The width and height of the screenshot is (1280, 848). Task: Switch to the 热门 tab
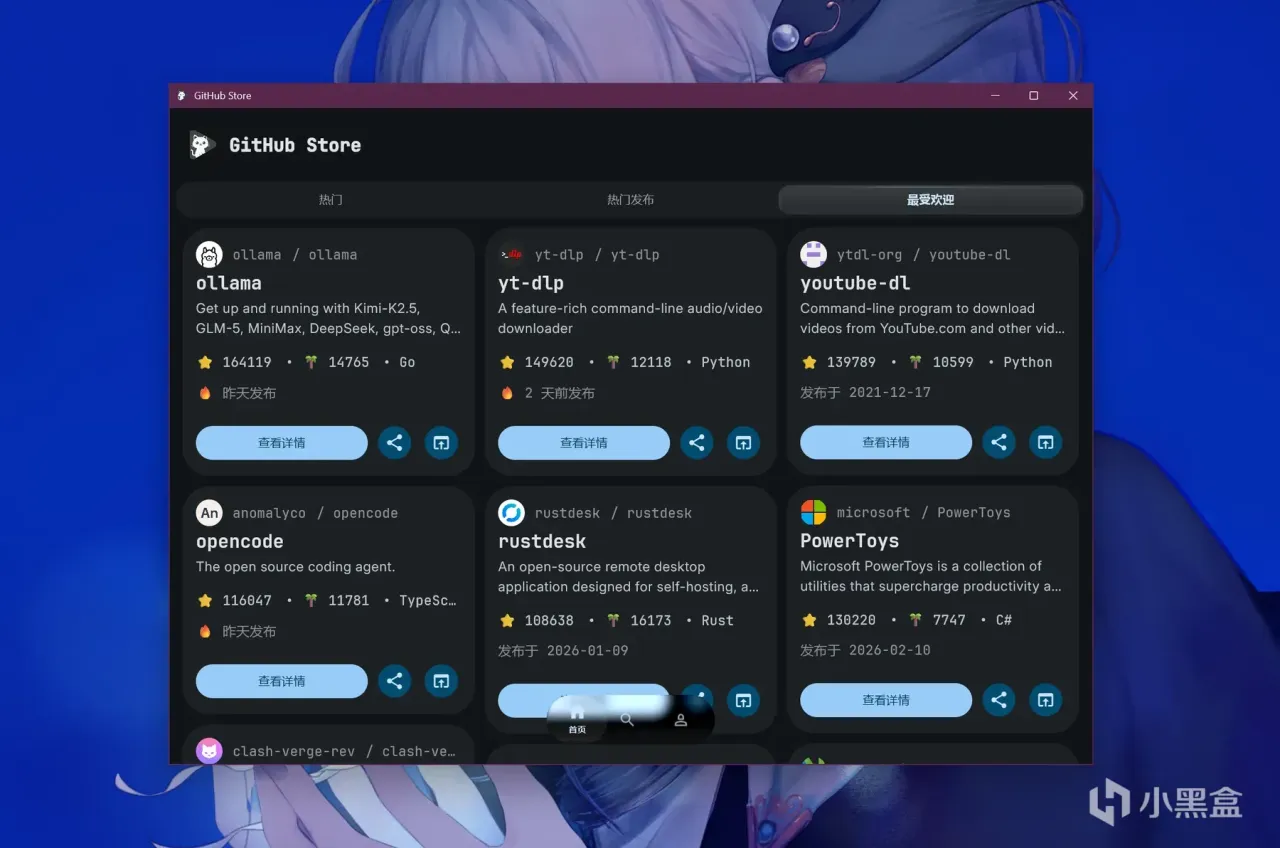330,200
